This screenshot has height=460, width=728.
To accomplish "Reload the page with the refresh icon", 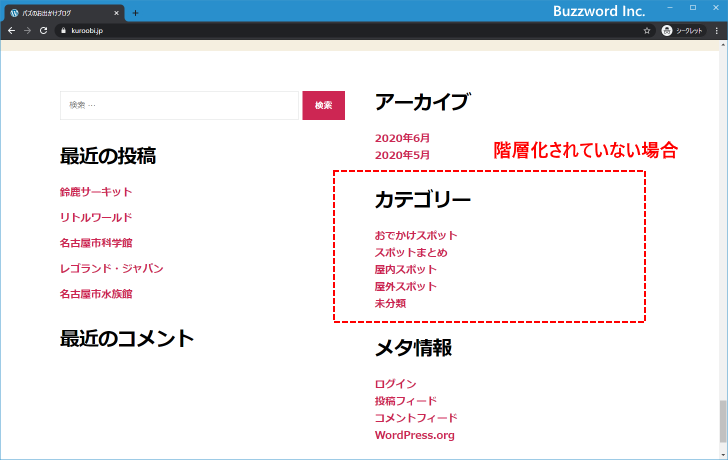I will pyautogui.click(x=44, y=31).
